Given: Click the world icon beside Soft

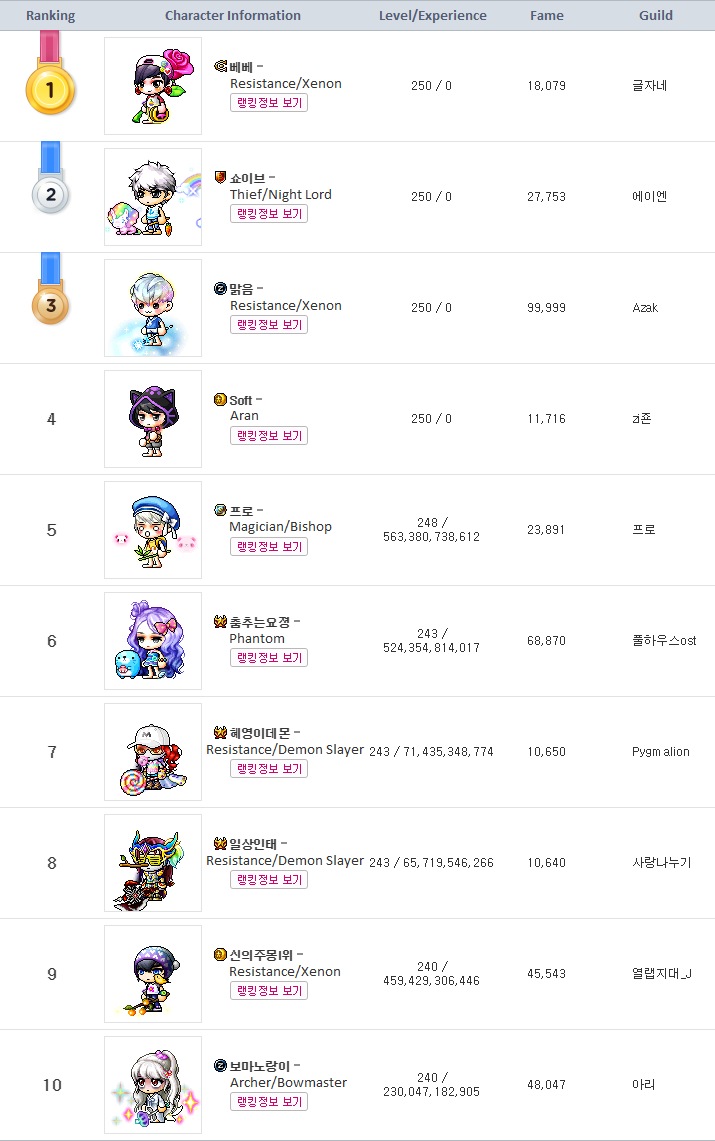Looking at the screenshot, I should (221, 400).
